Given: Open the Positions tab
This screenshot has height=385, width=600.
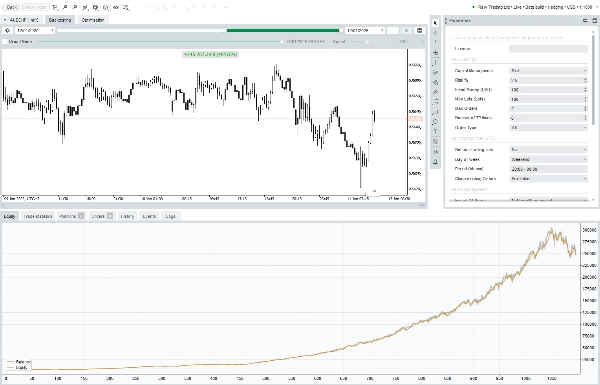Looking at the screenshot, I should 71,216.
